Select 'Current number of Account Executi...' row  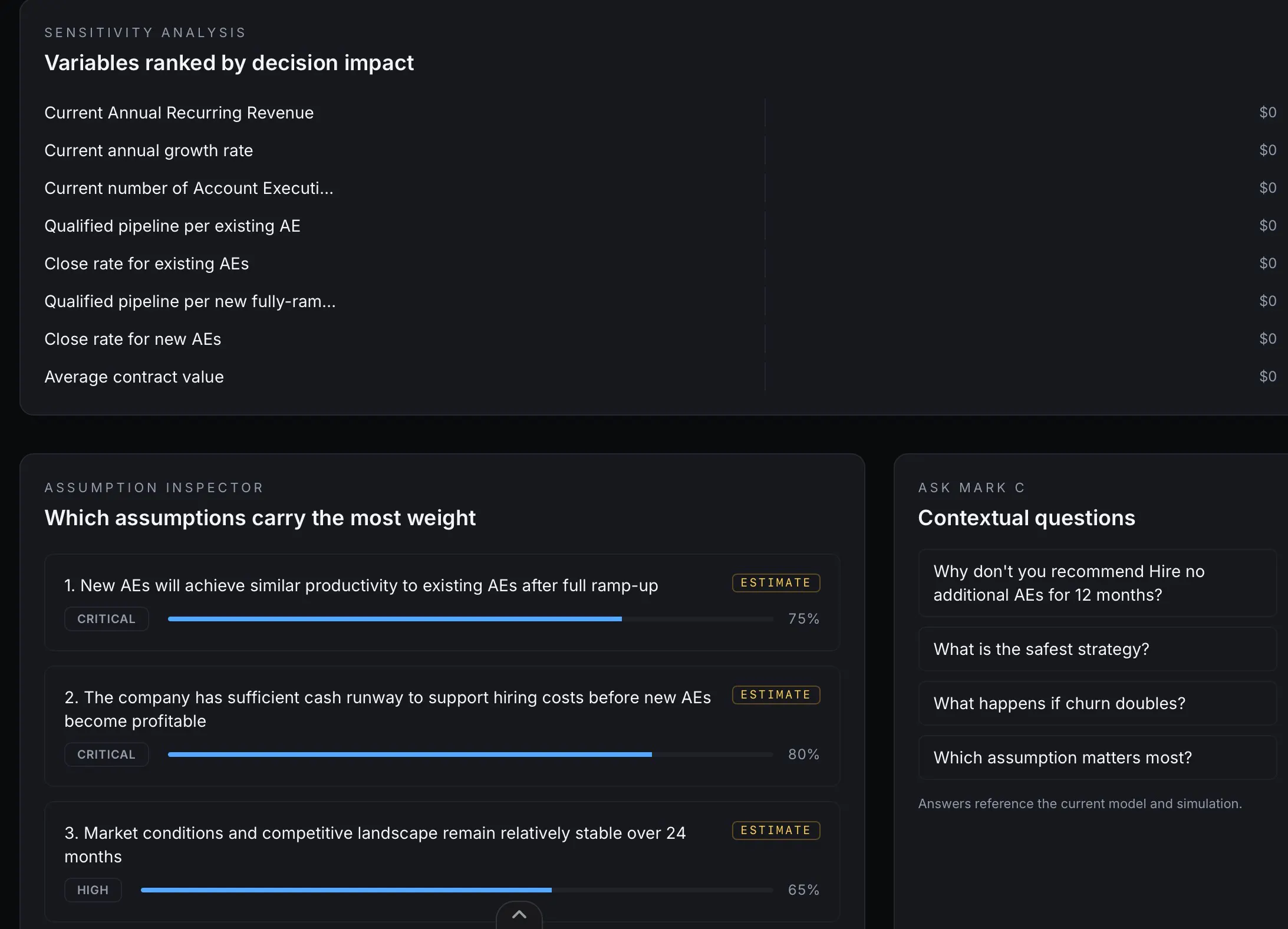tap(660, 188)
